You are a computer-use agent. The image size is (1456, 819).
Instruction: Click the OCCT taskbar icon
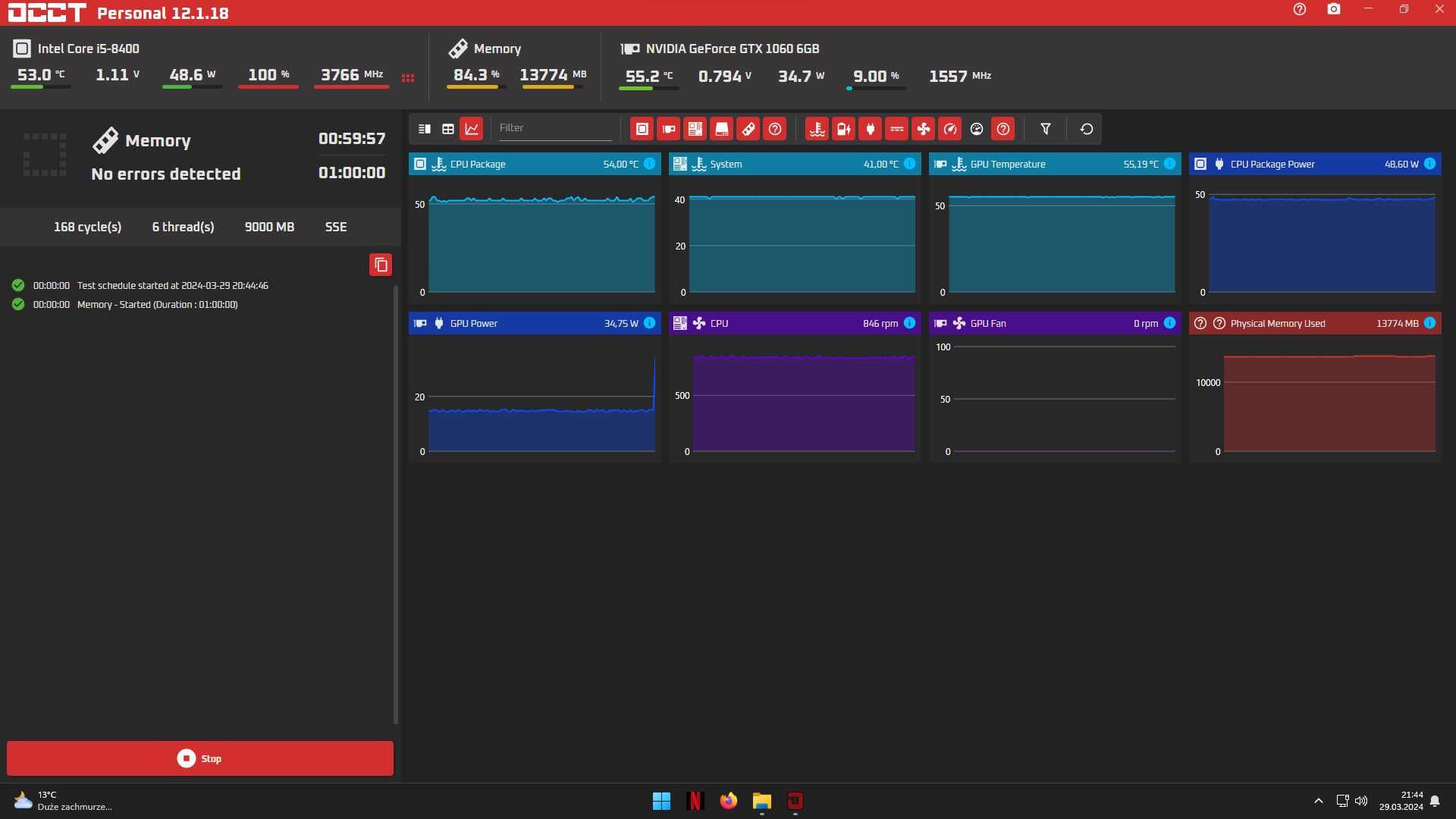coord(795,801)
